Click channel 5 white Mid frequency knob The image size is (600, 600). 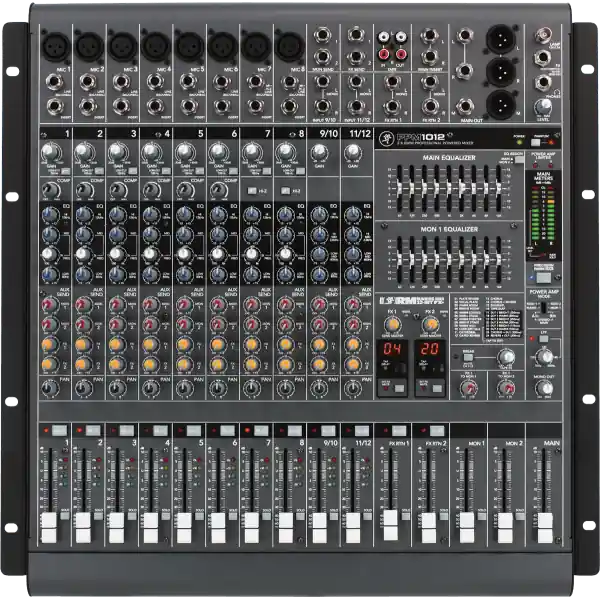[184, 254]
